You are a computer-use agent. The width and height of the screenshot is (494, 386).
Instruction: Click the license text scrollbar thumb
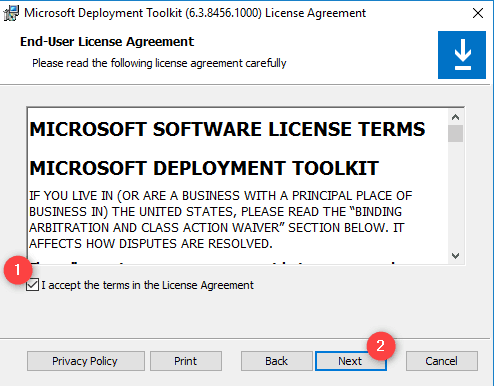point(455,134)
